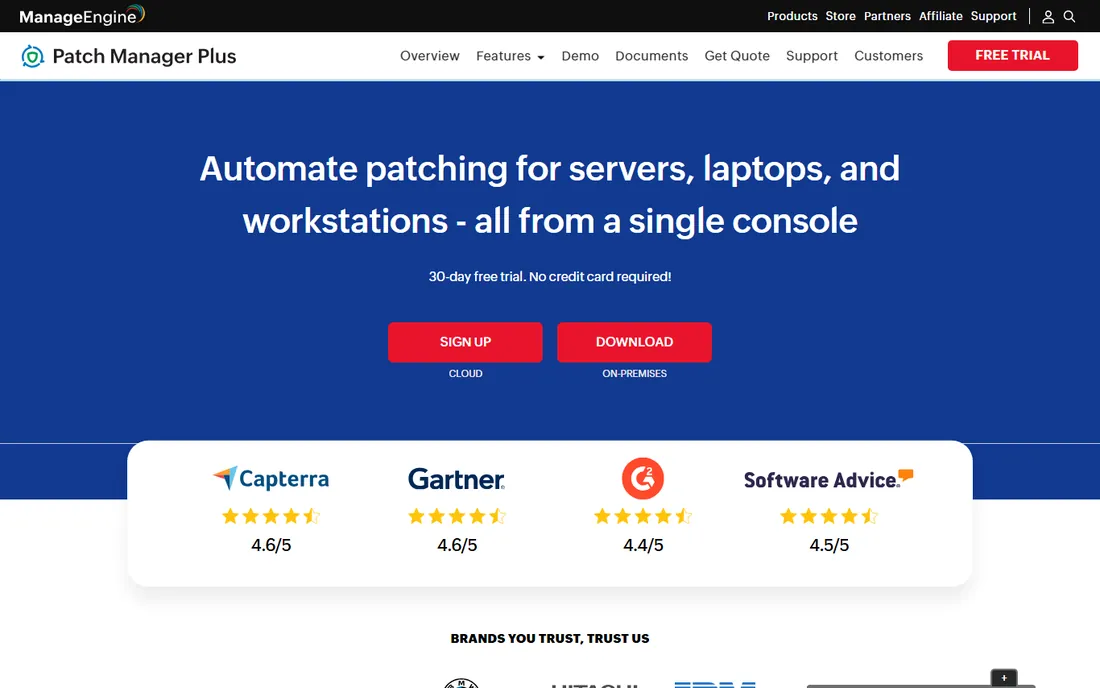This screenshot has width=1100, height=688.
Task: Click 'BRANDS YOU TRUST, TRUST US' heading
Action: 550,639
